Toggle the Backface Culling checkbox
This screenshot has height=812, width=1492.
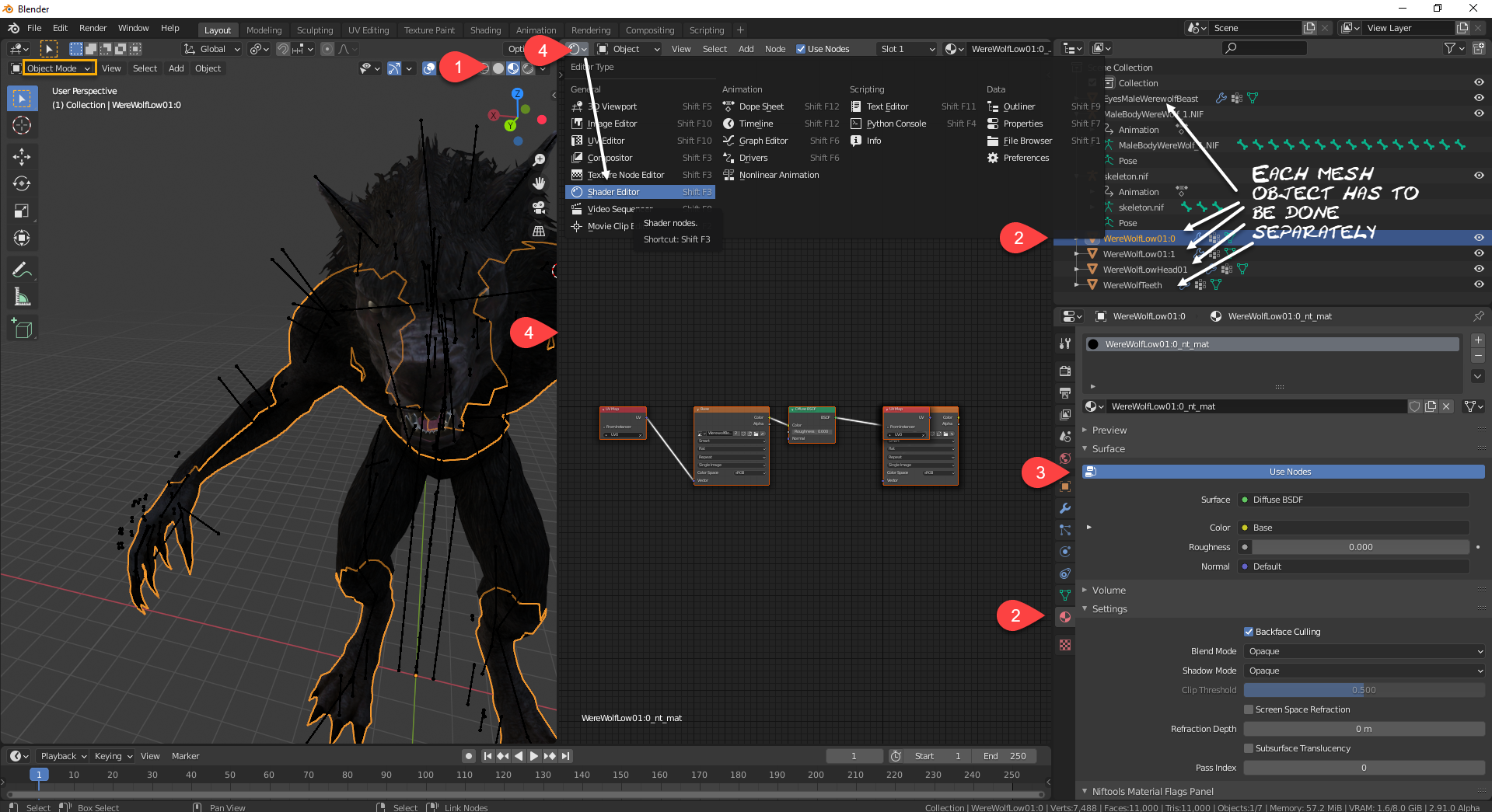[x=1249, y=632]
